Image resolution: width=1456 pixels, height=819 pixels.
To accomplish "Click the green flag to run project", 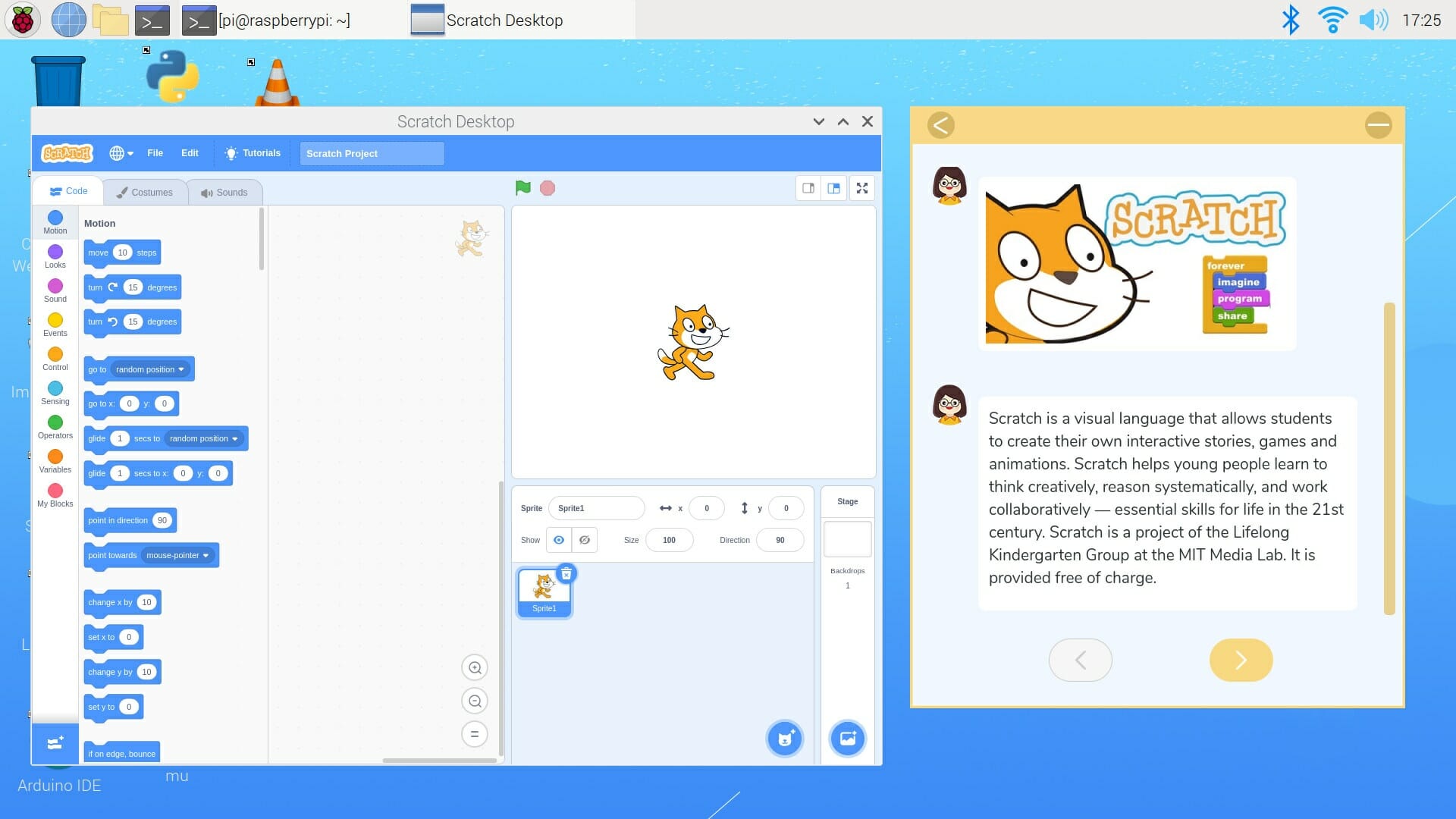I will click(x=522, y=188).
